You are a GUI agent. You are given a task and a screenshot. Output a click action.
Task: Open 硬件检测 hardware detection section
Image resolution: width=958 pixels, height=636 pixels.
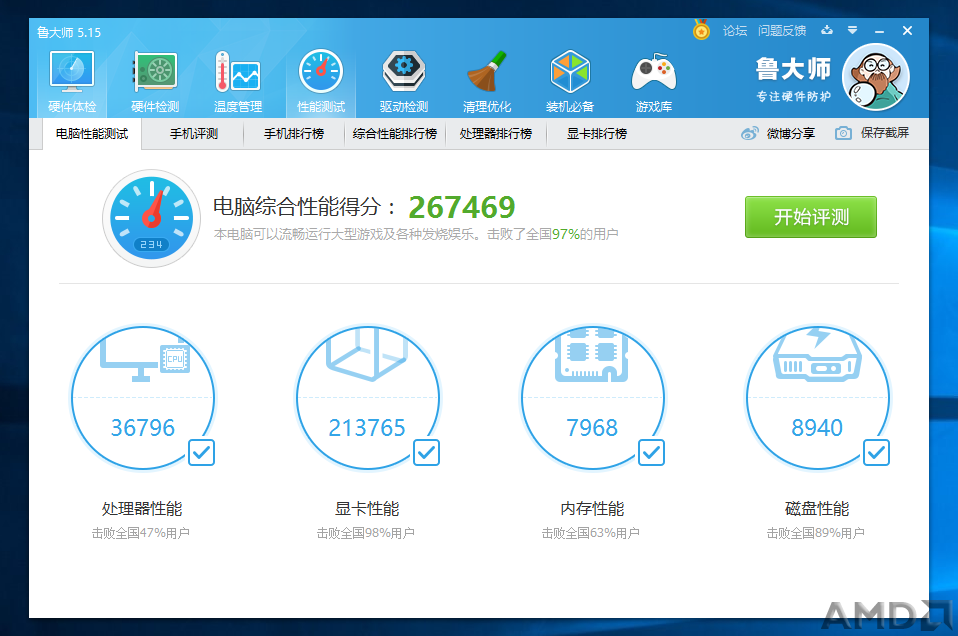[155, 82]
